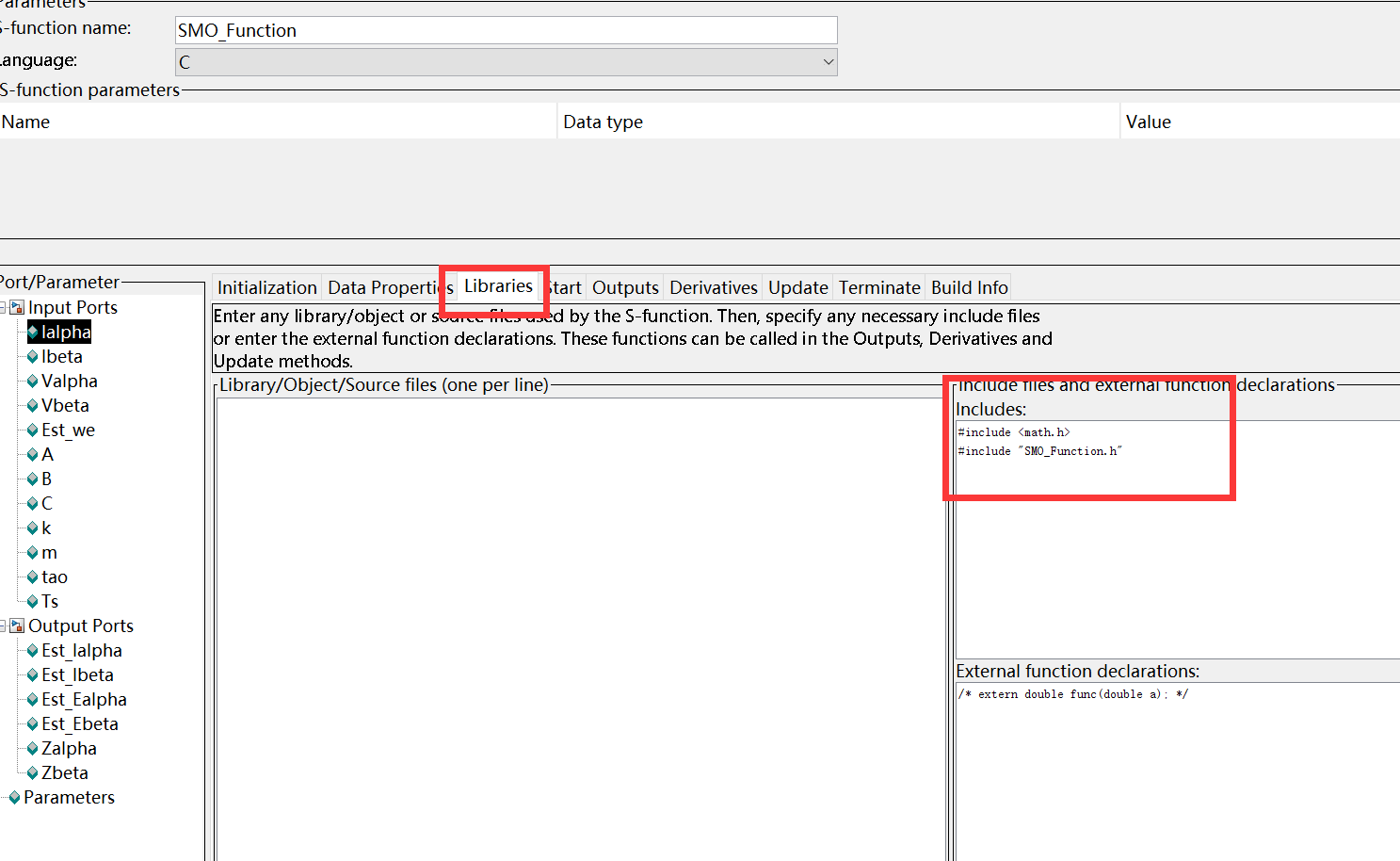Select the Libraries tab
The height and width of the screenshot is (861, 1400).
[x=499, y=285]
